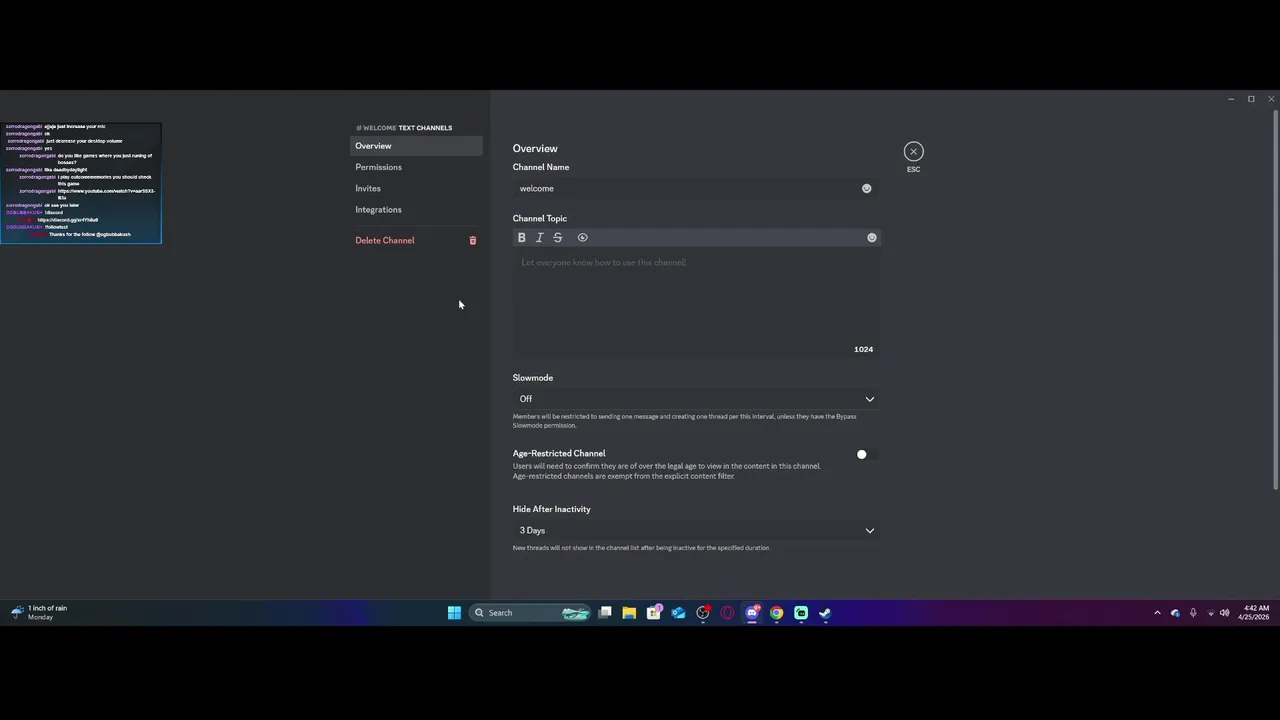Click the trash icon next to Delete Channel

[x=473, y=240]
